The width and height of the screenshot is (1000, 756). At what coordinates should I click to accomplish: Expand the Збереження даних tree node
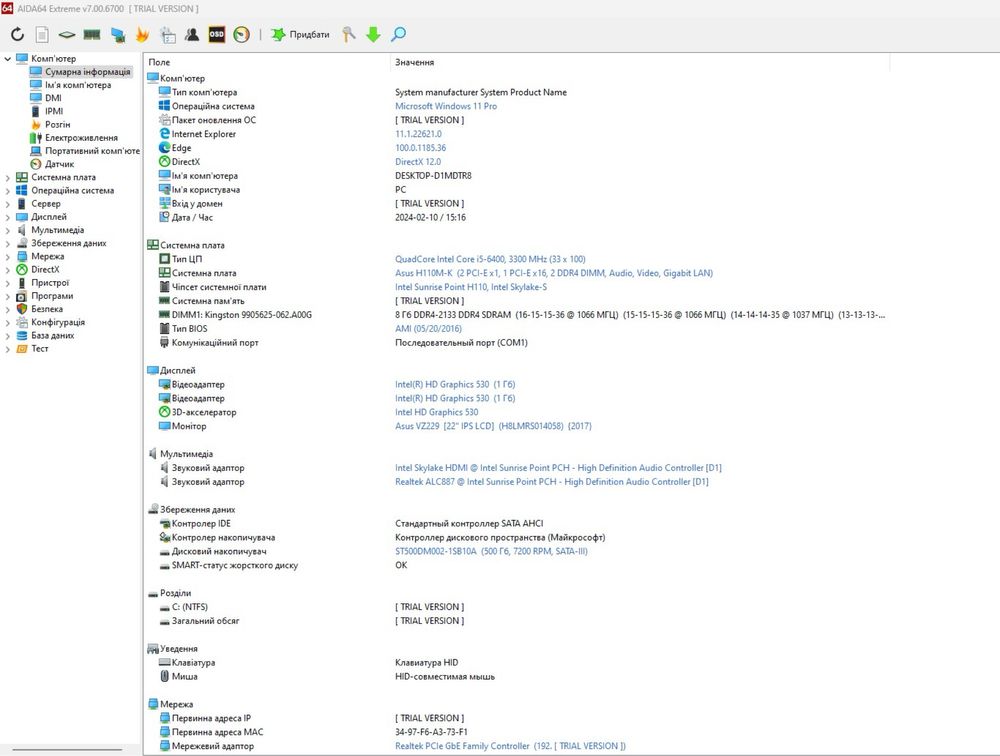pos(8,244)
